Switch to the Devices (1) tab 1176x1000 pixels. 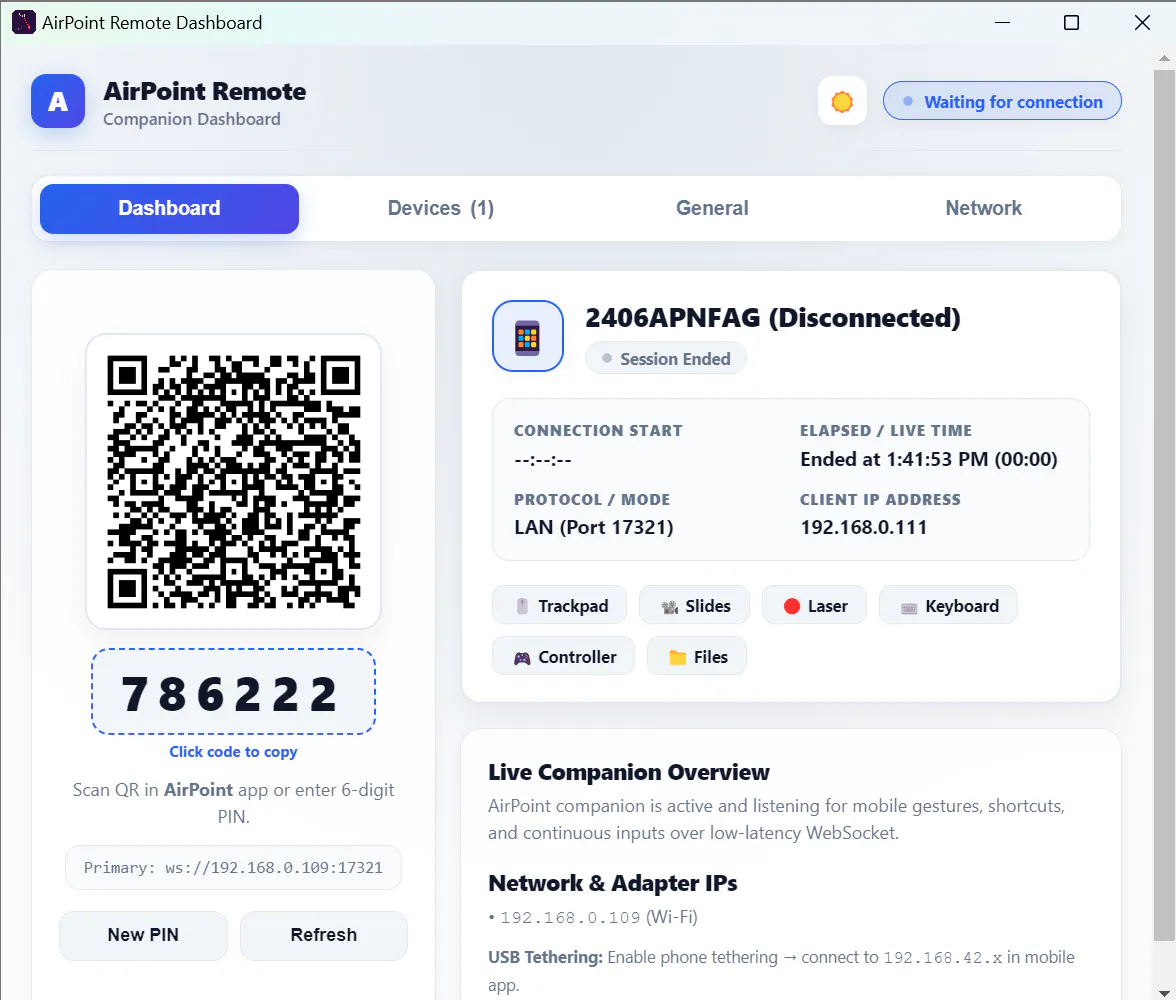(x=441, y=209)
